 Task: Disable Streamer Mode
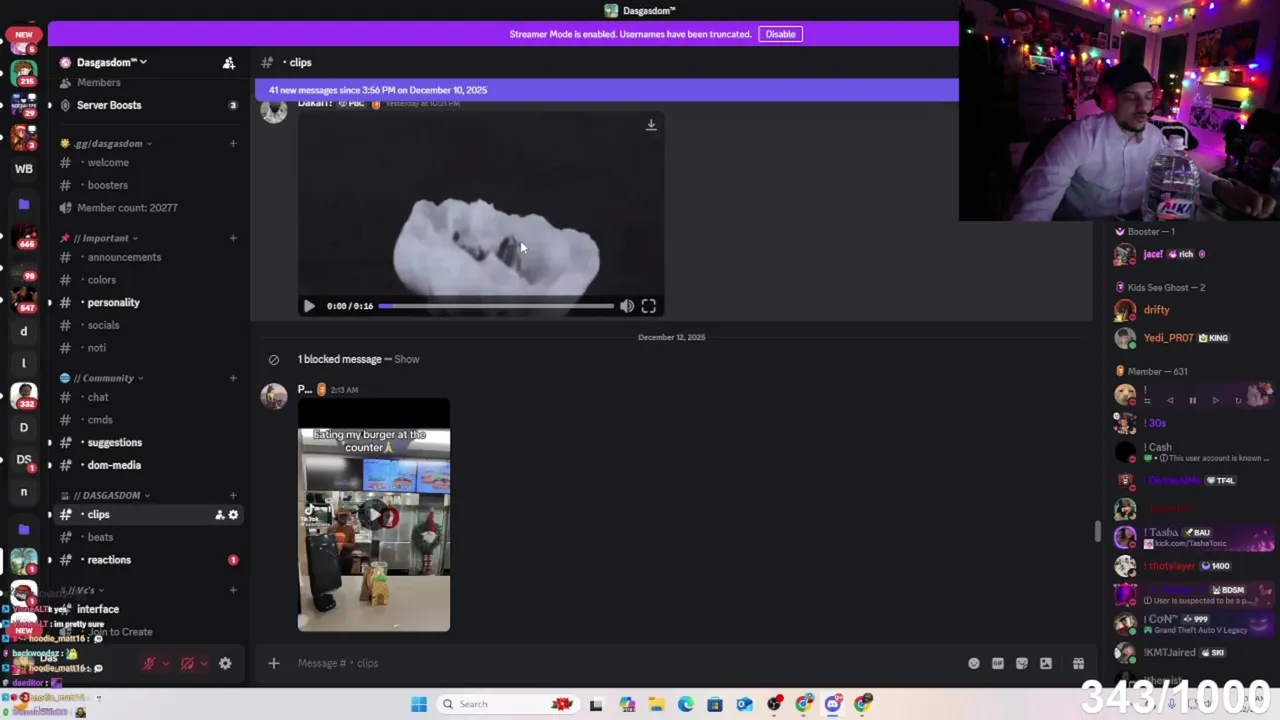click(780, 34)
